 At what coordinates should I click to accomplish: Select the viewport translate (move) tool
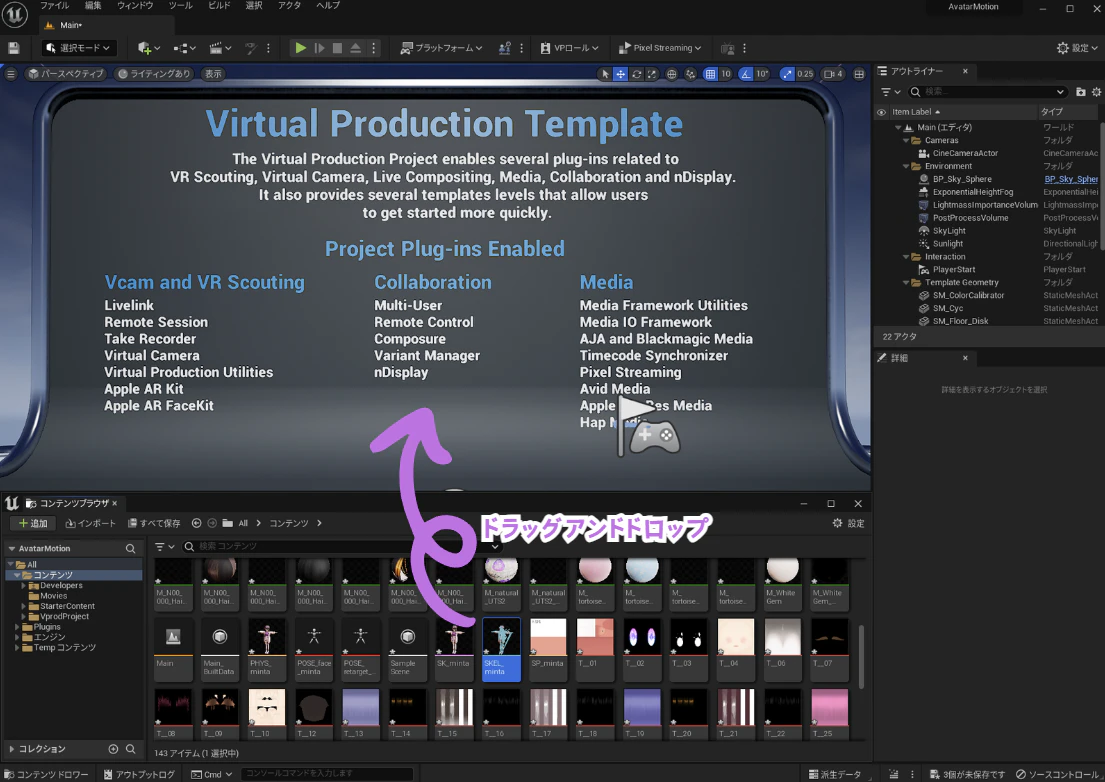(620, 74)
